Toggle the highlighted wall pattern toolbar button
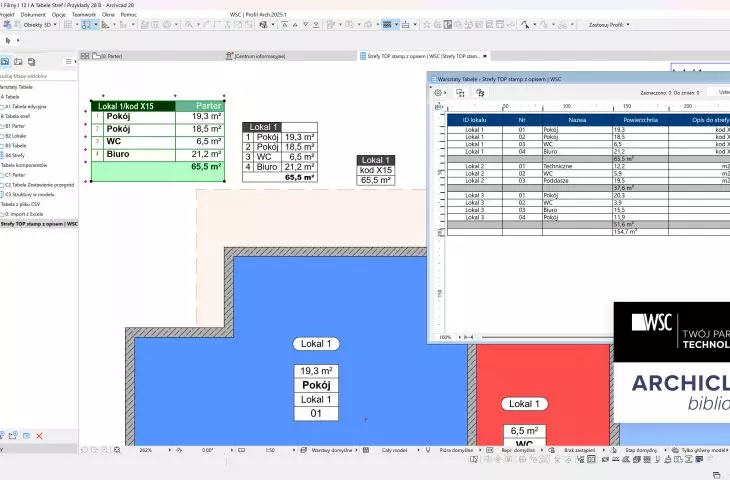 tap(387, 25)
